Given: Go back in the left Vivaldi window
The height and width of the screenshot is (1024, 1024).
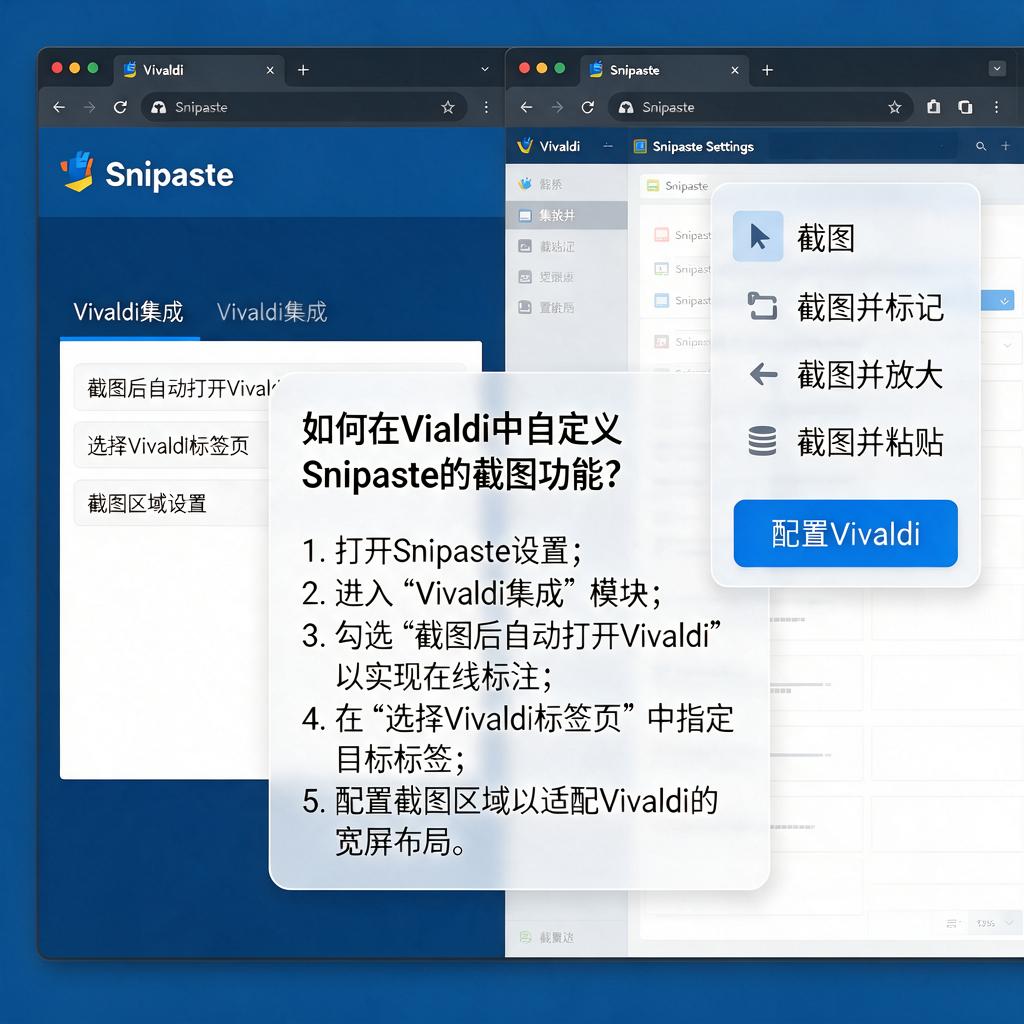Looking at the screenshot, I should [59, 107].
